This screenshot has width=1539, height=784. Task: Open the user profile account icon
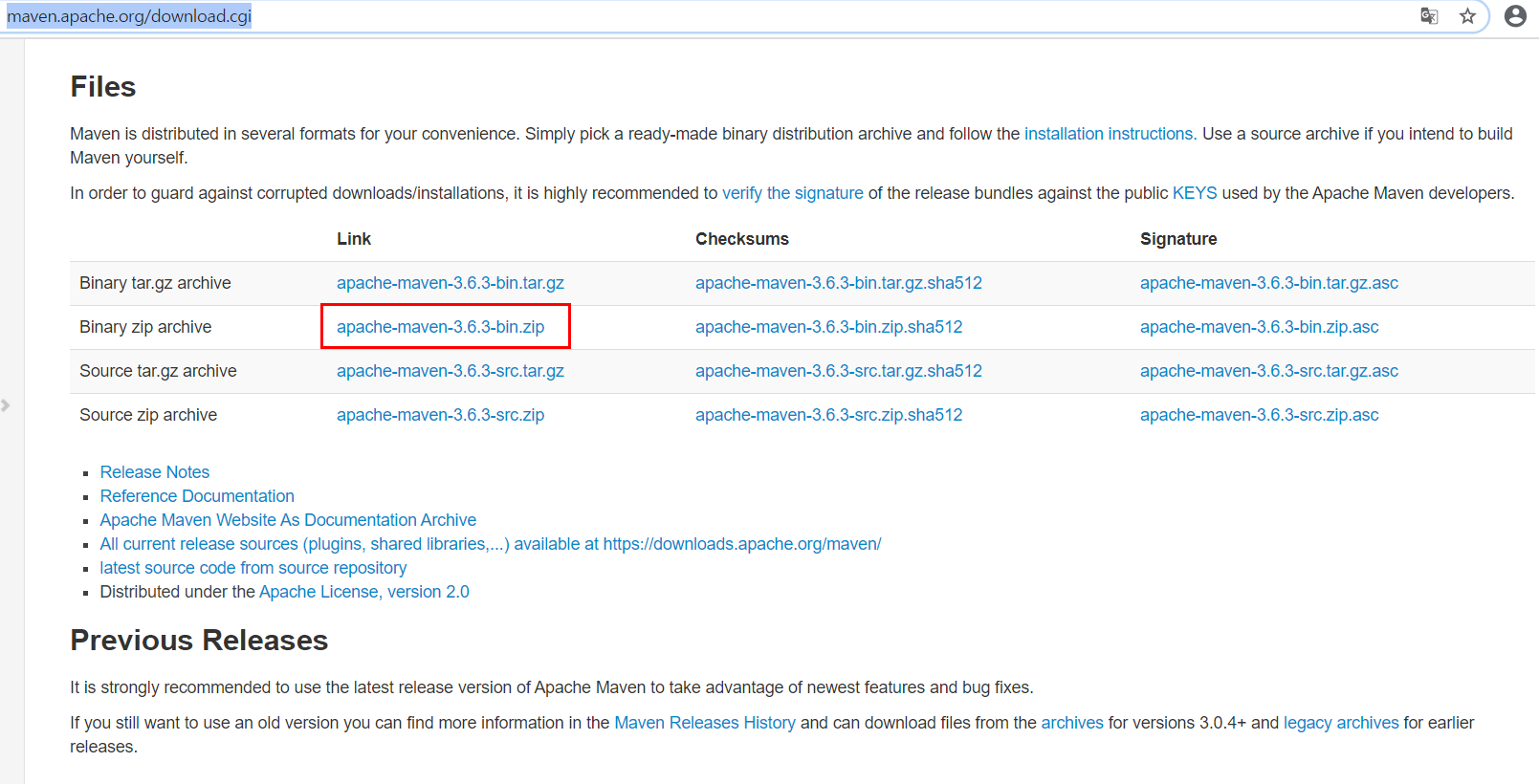(1515, 15)
